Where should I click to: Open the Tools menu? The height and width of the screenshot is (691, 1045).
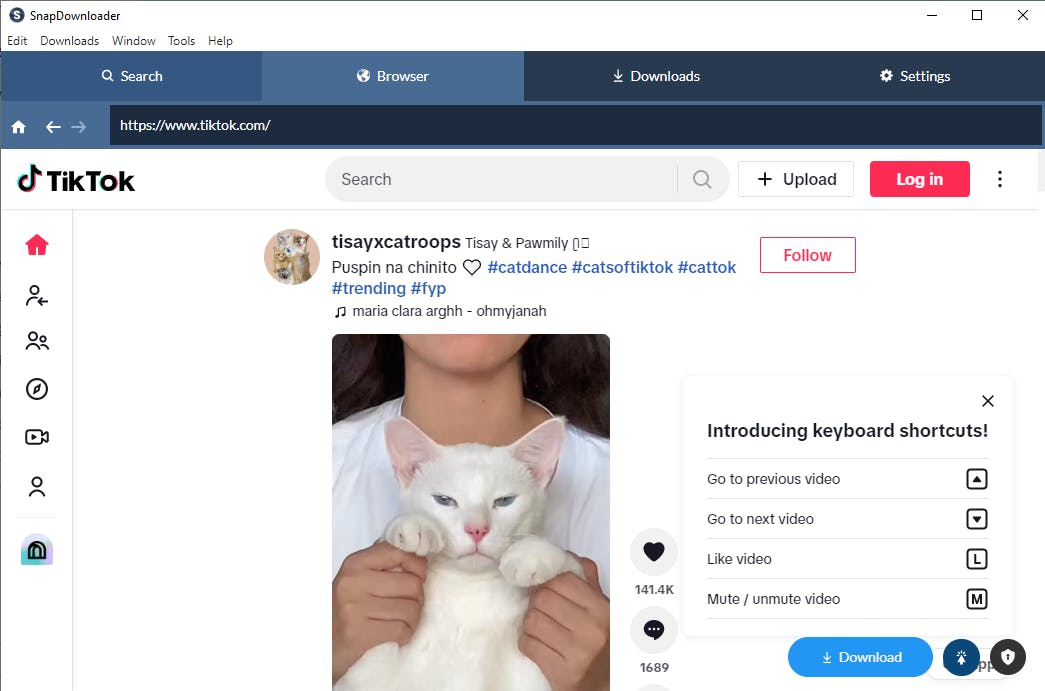(181, 41)
